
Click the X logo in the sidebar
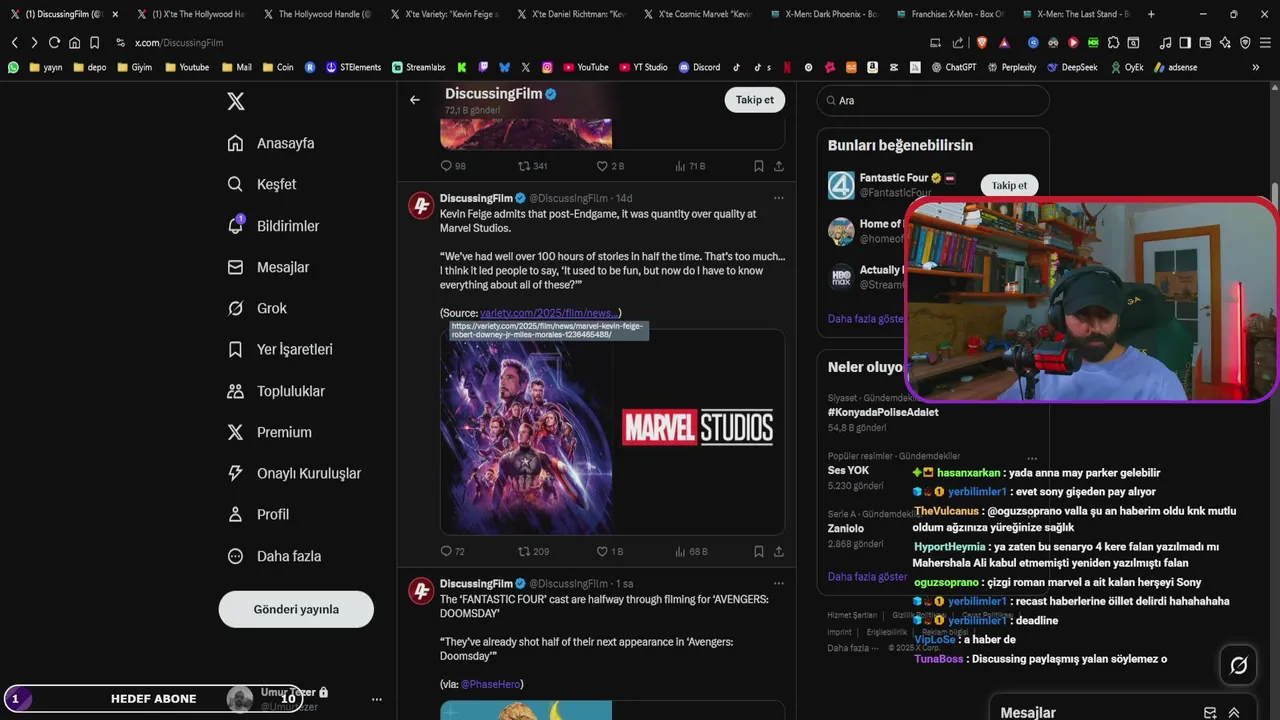(x=235, y=101)
